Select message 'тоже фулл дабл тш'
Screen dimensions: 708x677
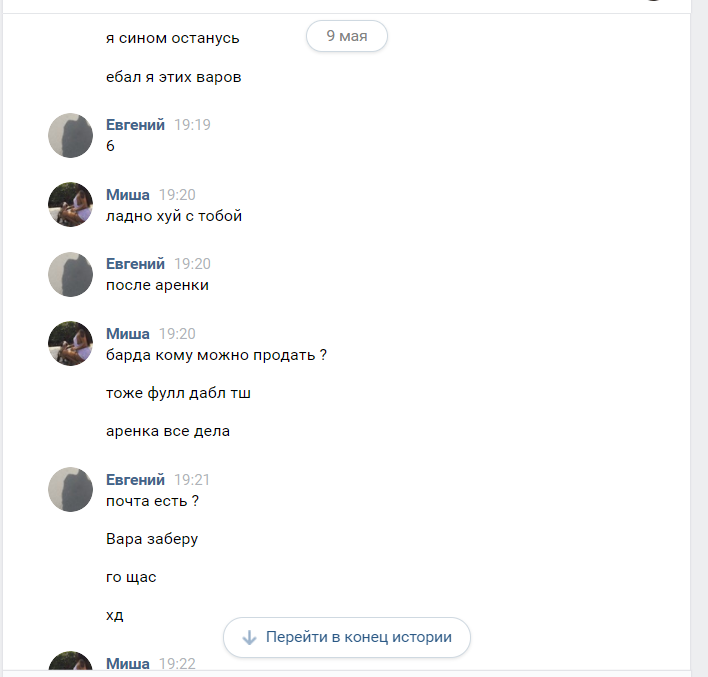(x=178, y=393)
